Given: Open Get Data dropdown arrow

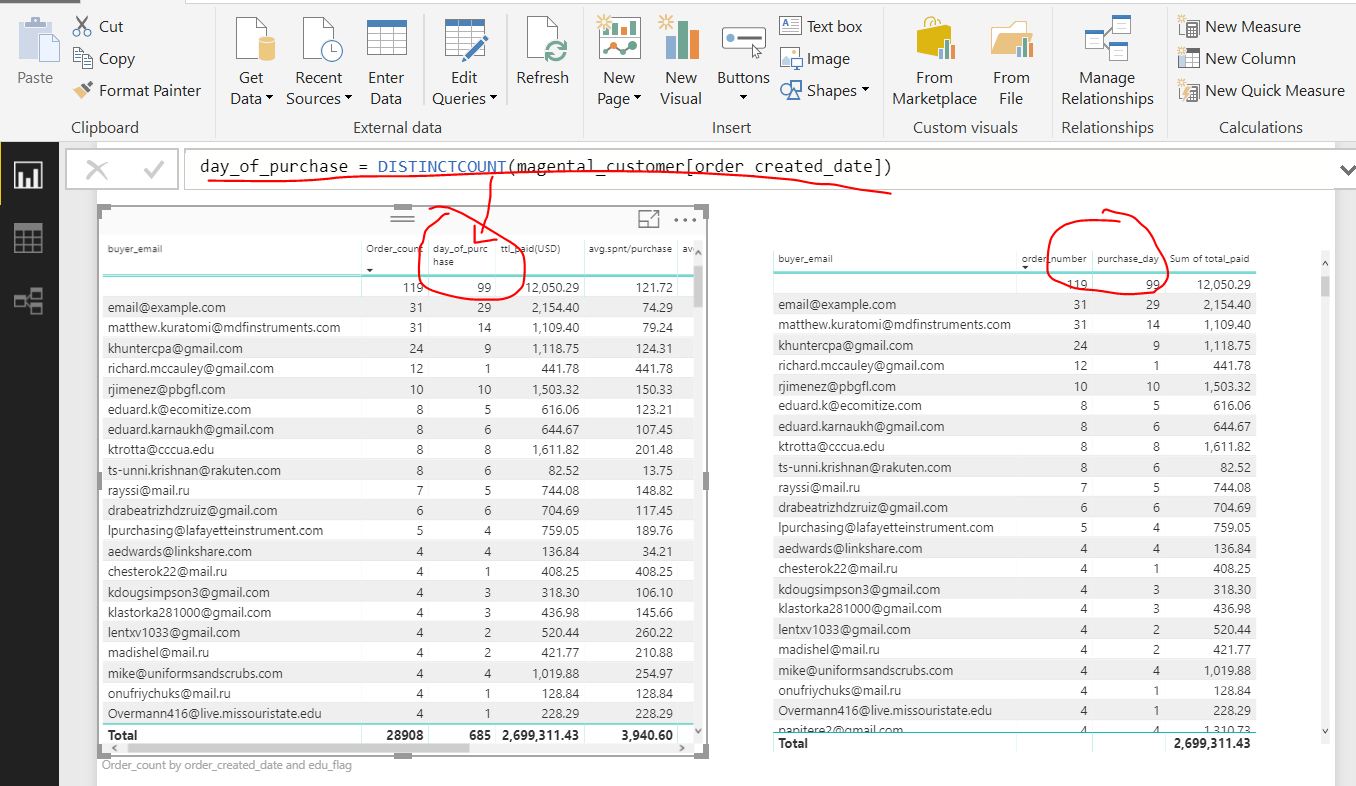Looking at the screenshot, I should 269,99.
